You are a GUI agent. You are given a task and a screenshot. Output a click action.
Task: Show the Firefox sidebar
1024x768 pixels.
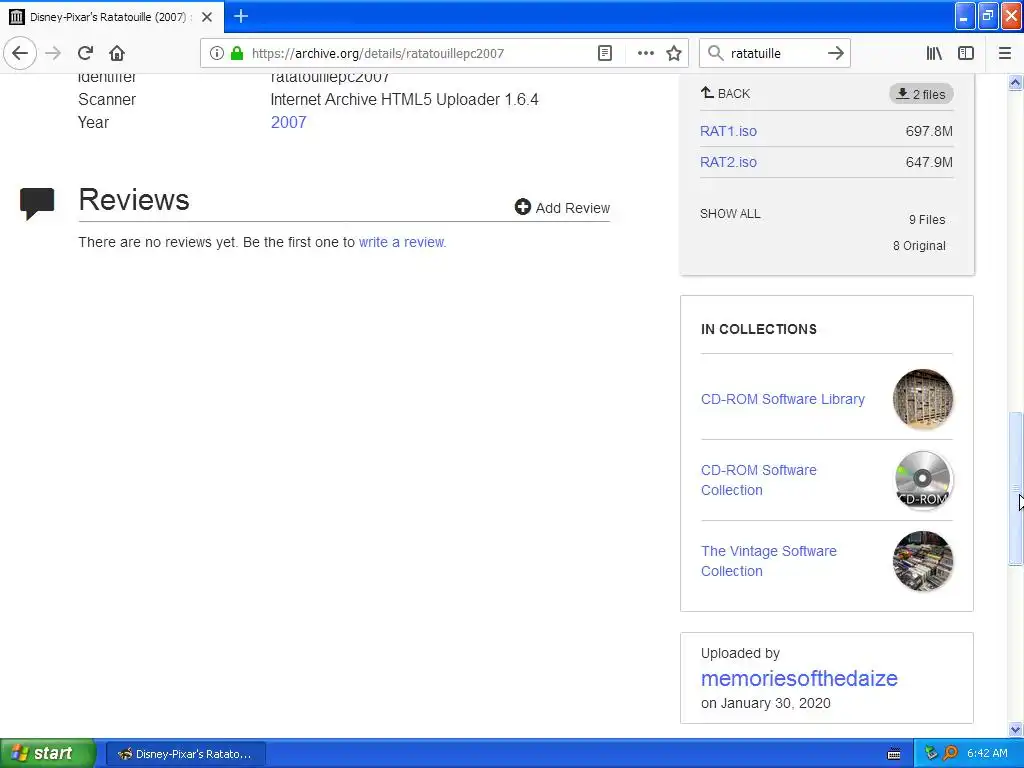[966, 54]
